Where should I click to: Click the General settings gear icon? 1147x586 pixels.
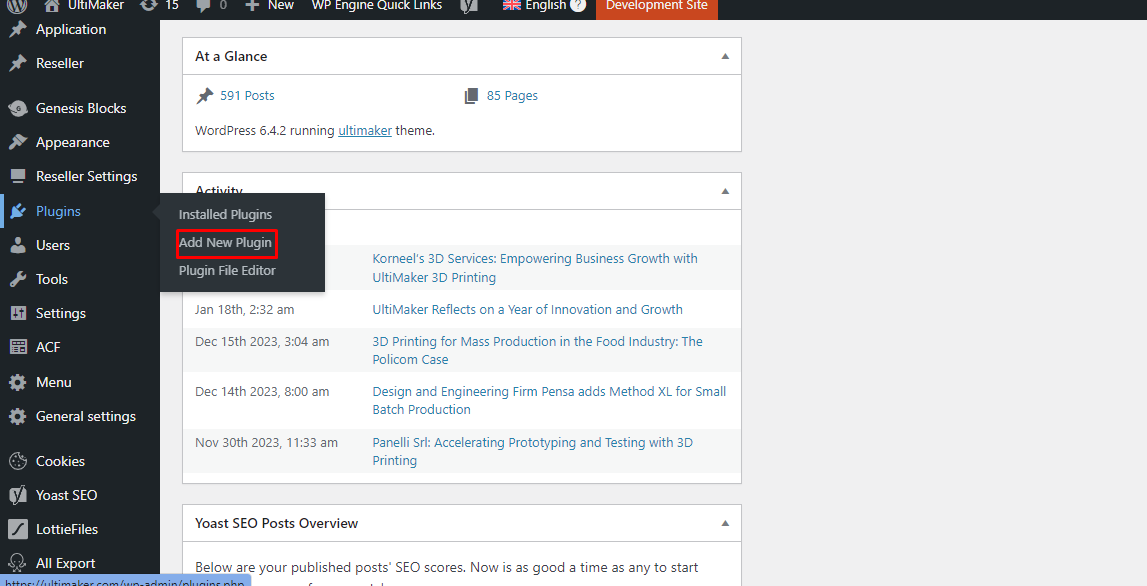click(18, 416)
